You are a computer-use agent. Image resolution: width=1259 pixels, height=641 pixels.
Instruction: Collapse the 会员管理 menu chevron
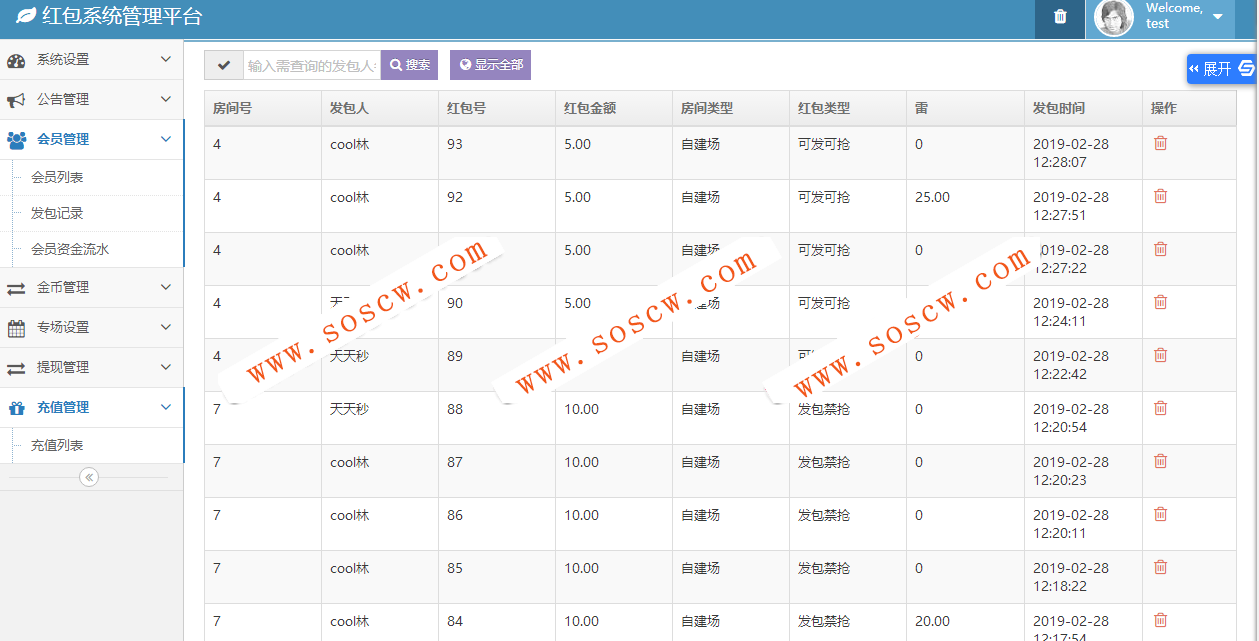click(166, 140)
